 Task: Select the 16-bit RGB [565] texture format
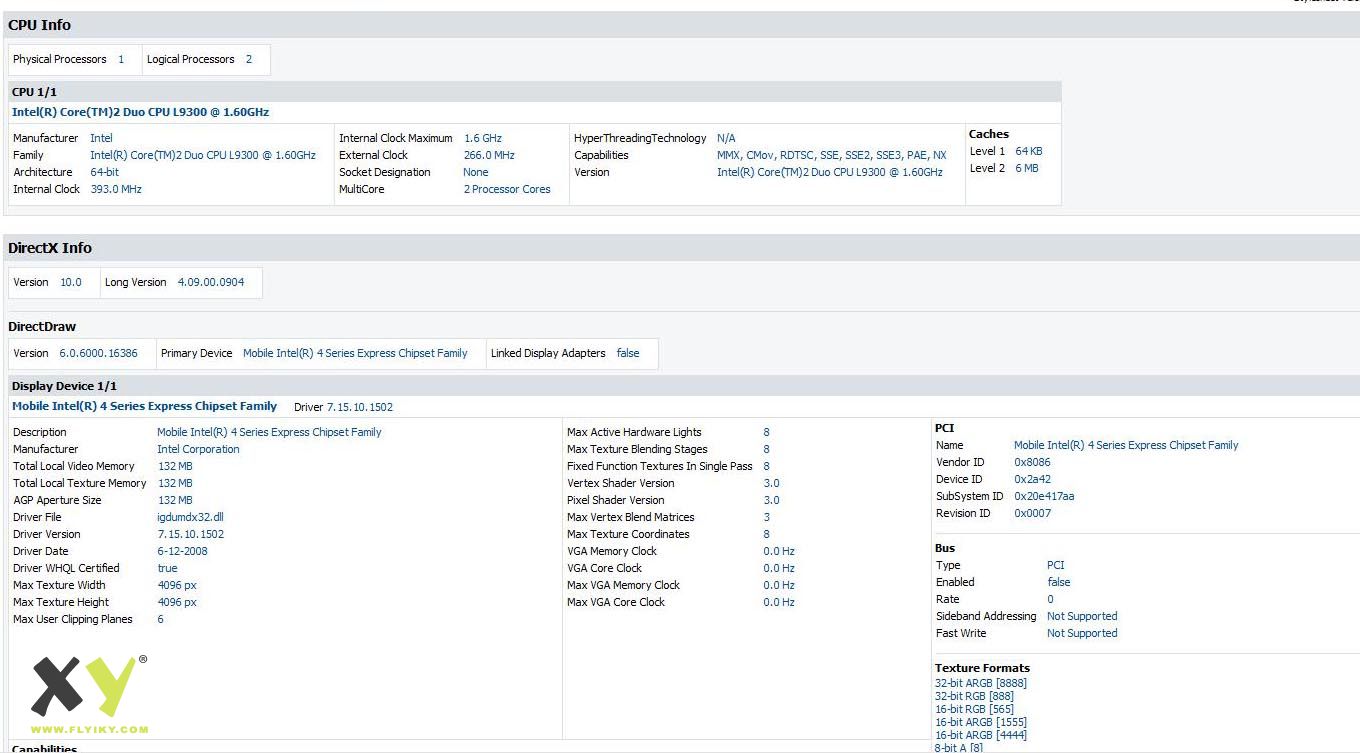point(974,709)
